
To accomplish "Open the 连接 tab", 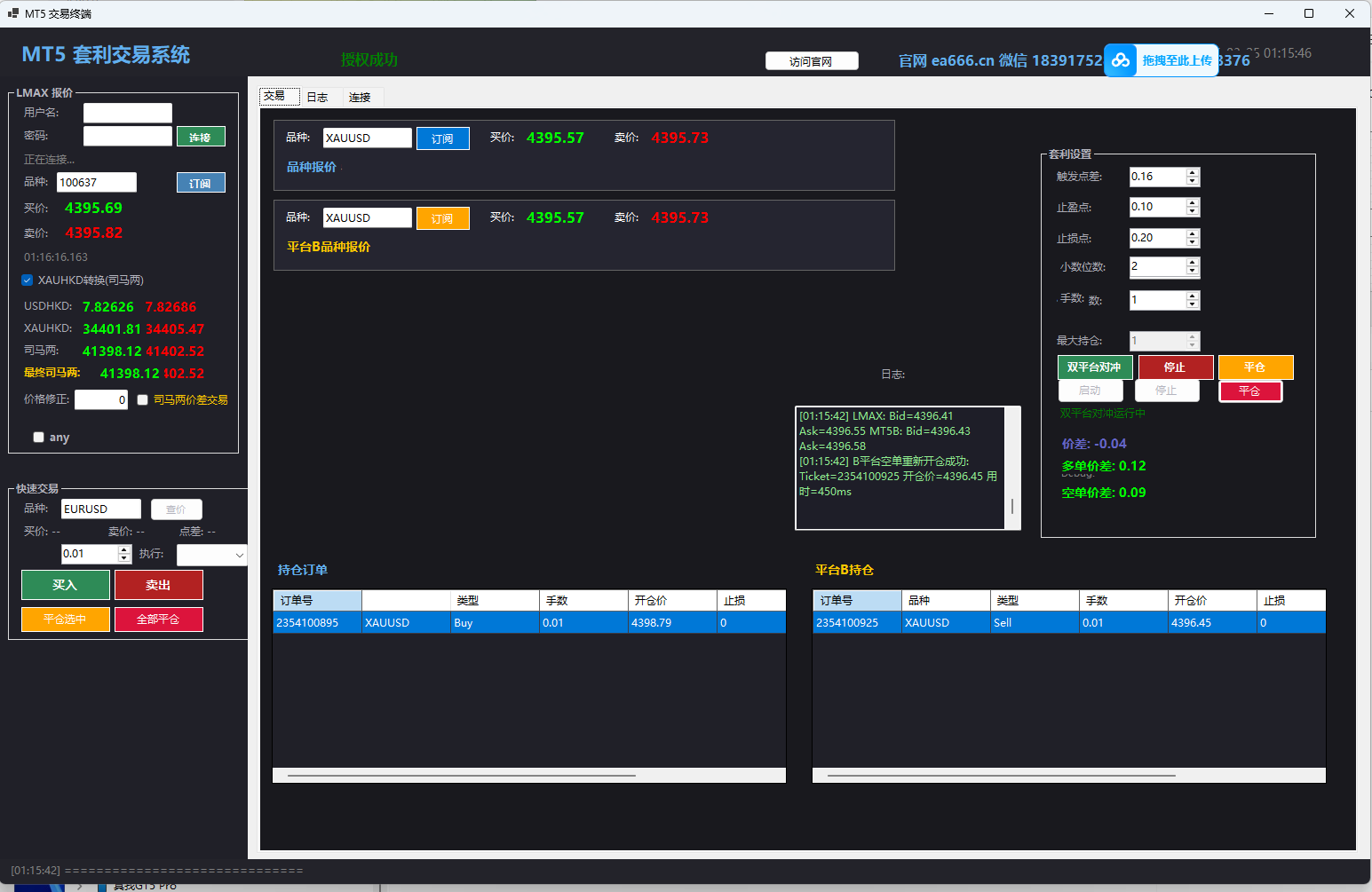I will tap(360, 98).
